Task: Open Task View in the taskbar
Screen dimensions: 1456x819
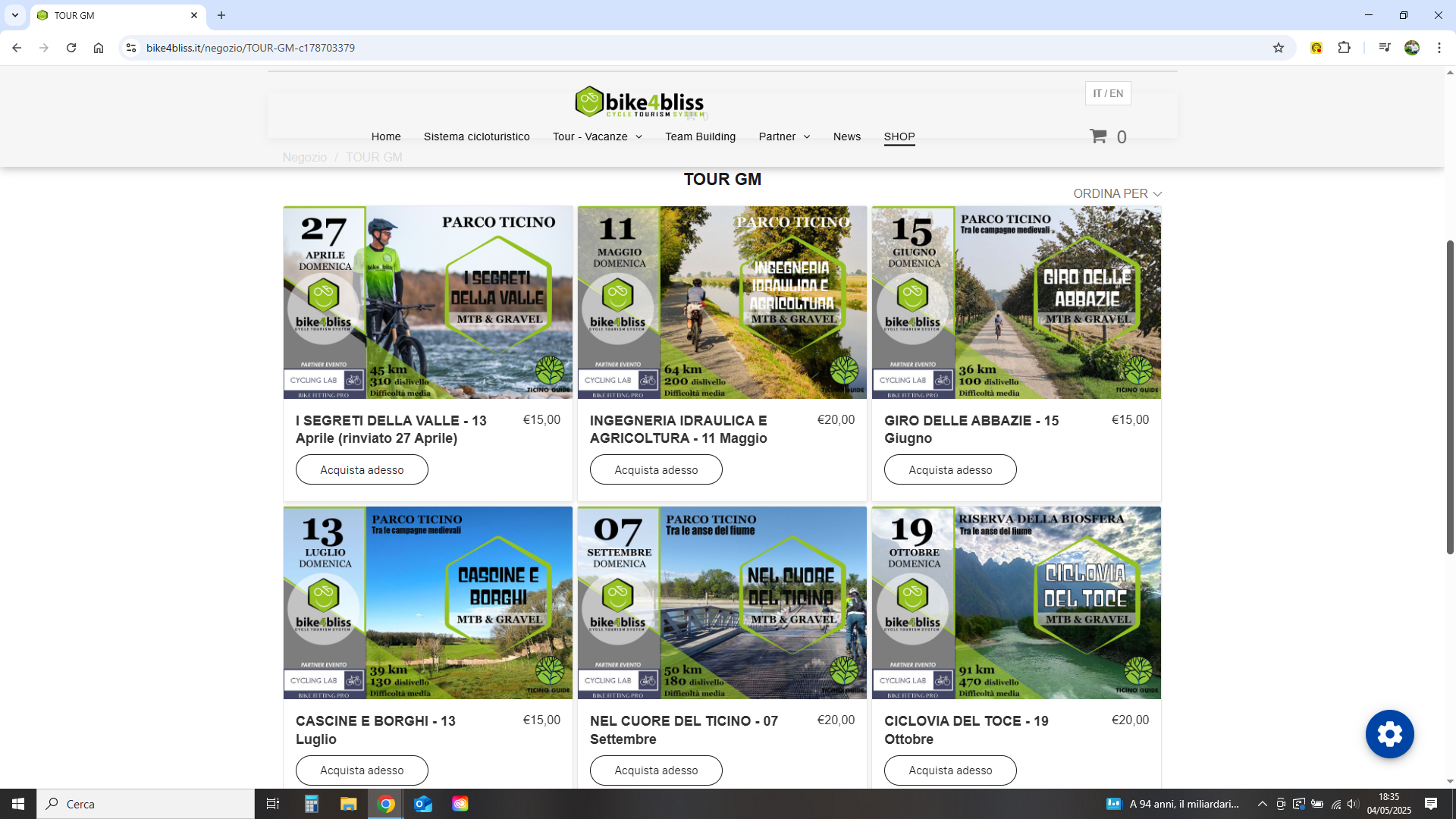Action: [273, 804]
